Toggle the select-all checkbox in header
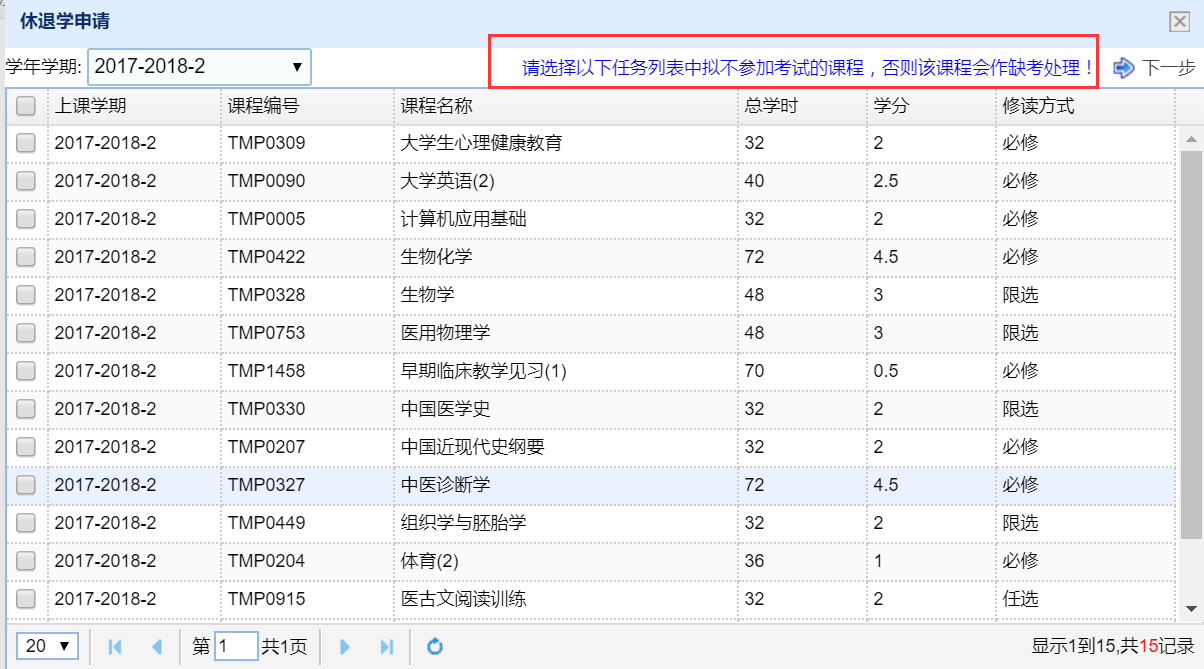1204x669 pixels. click(26, 106)
